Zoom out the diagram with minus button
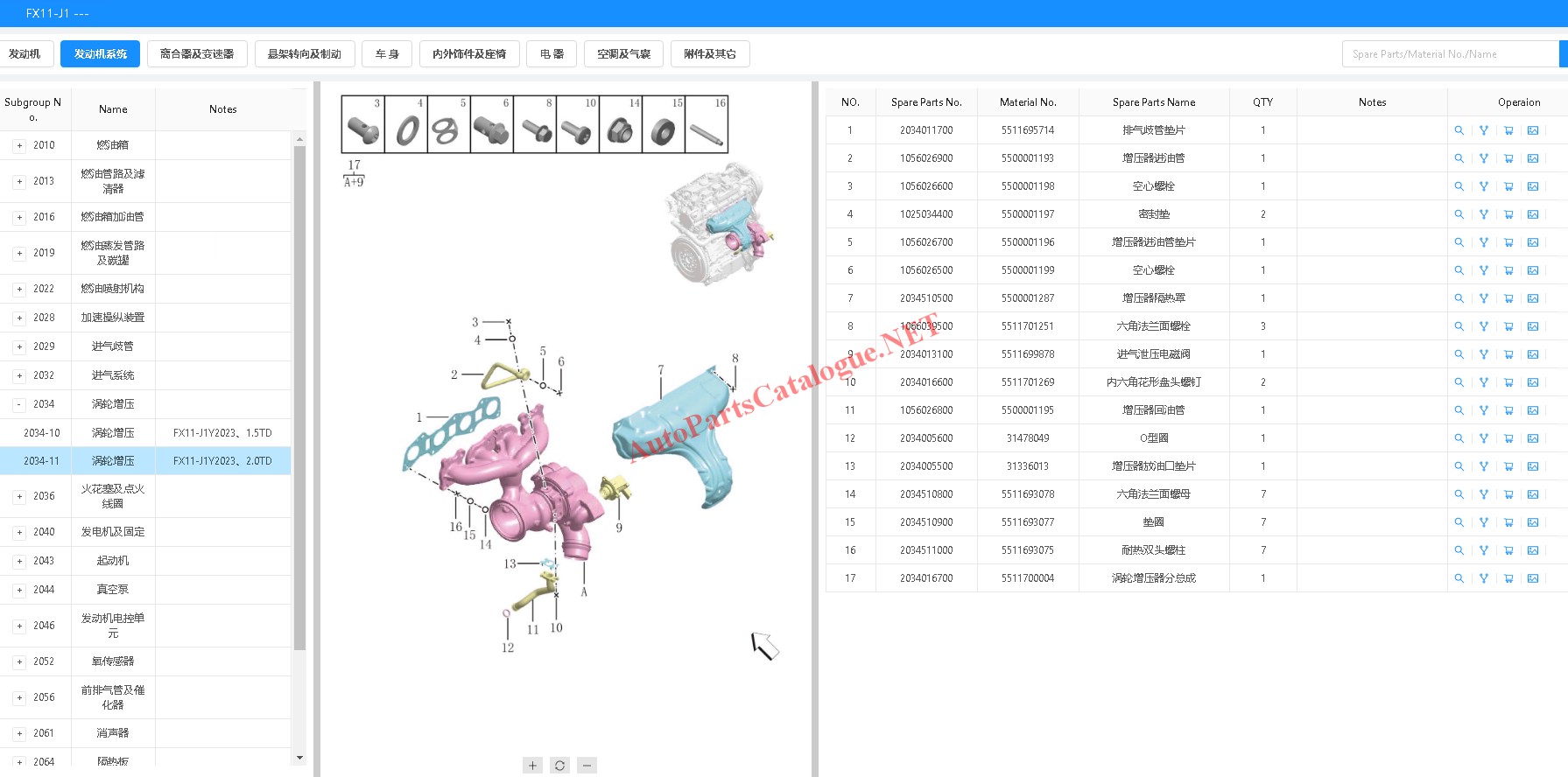 click(587, 766)
